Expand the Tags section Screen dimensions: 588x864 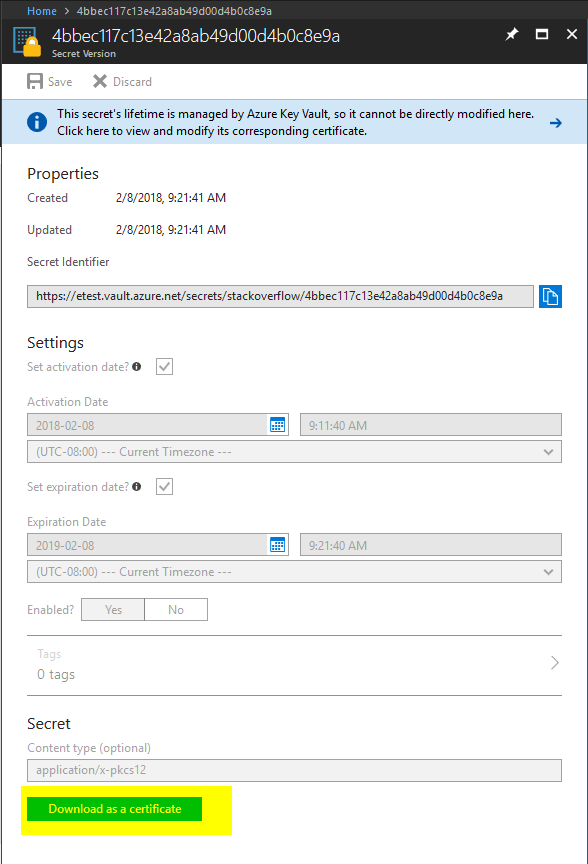tap(555, 662)
